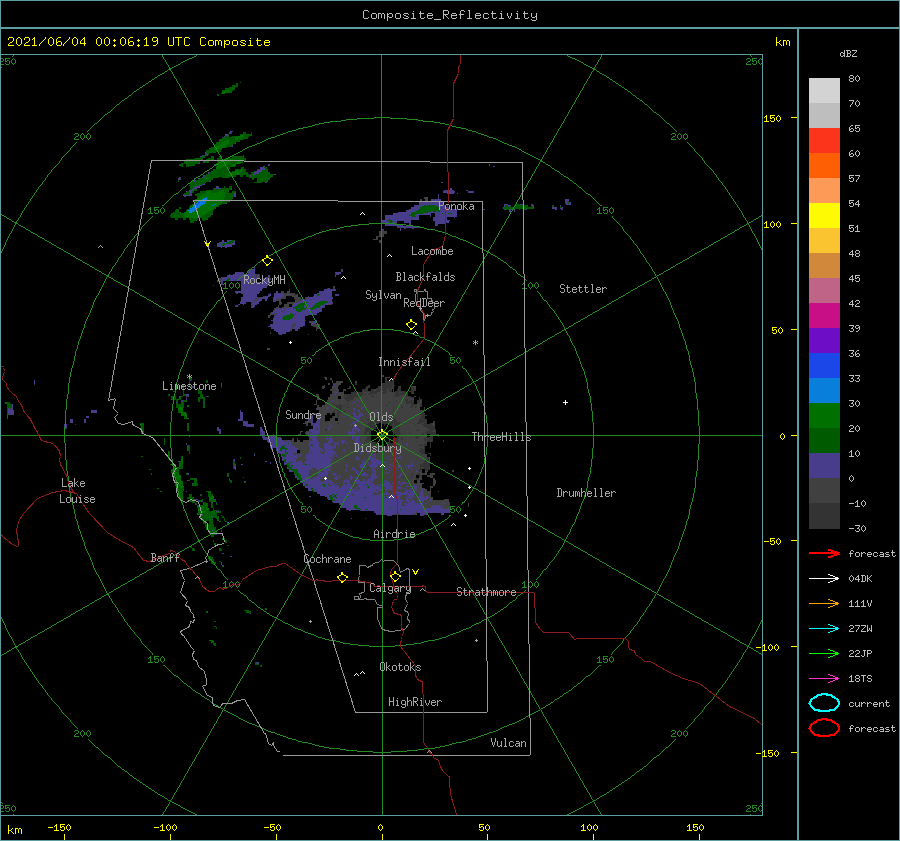Image resolution: width=900 pixels, height=841 pixels.
Task: Click the 0-10 dBZ slate purple swatch
Action: click(824, 466)
